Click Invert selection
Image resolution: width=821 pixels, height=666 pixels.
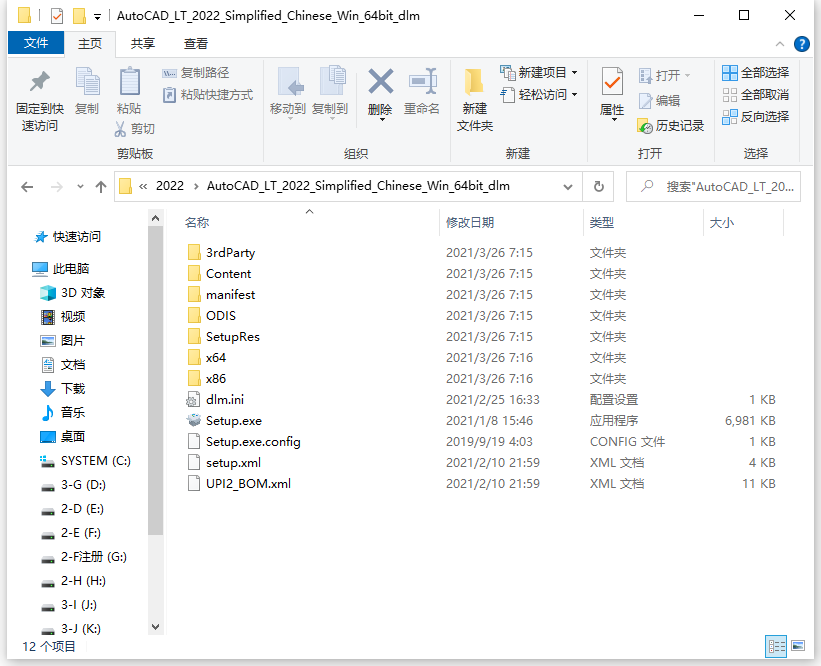(x=756, y=117)
